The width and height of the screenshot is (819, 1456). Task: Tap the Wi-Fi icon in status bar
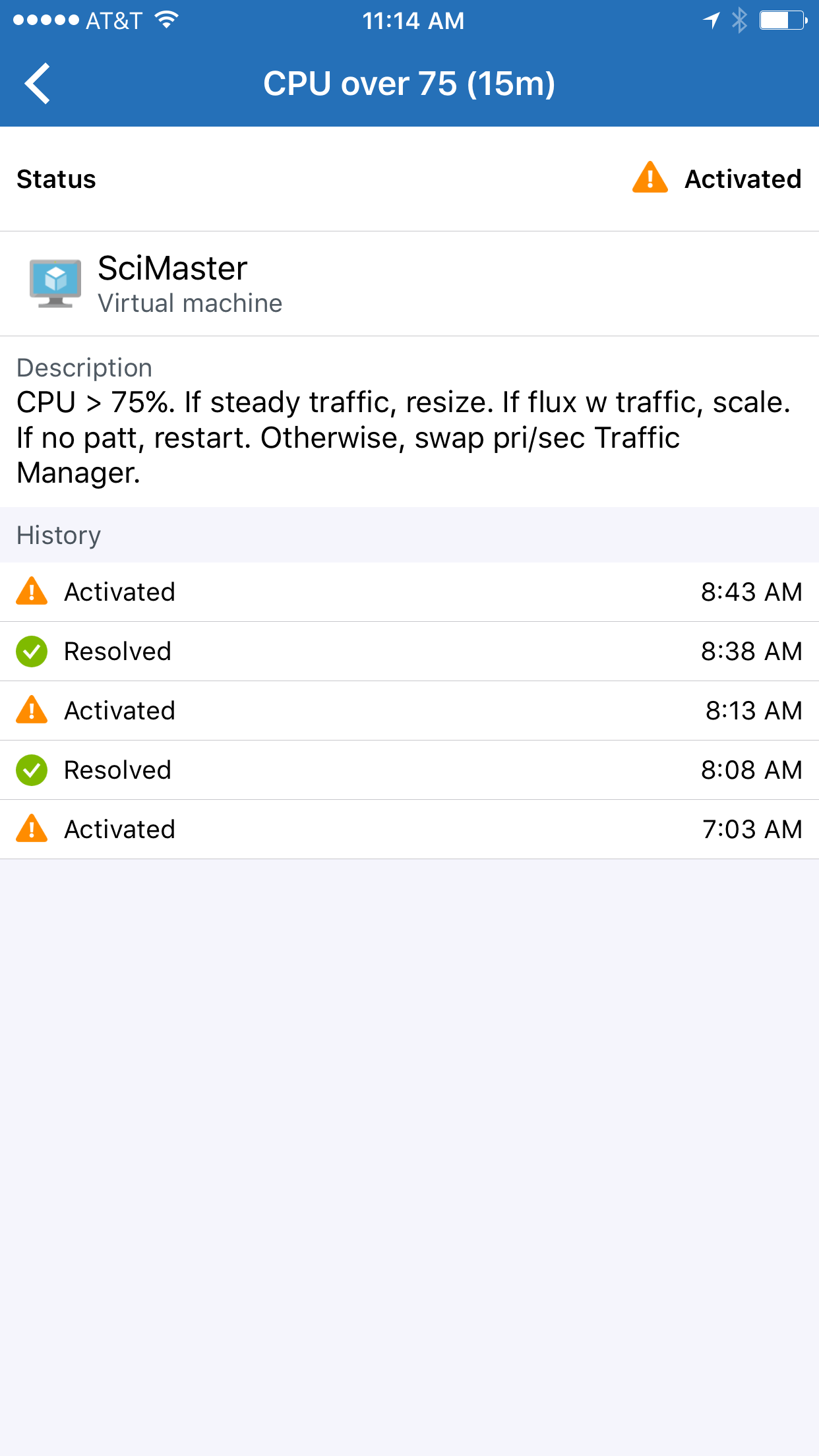coord(167,20)
